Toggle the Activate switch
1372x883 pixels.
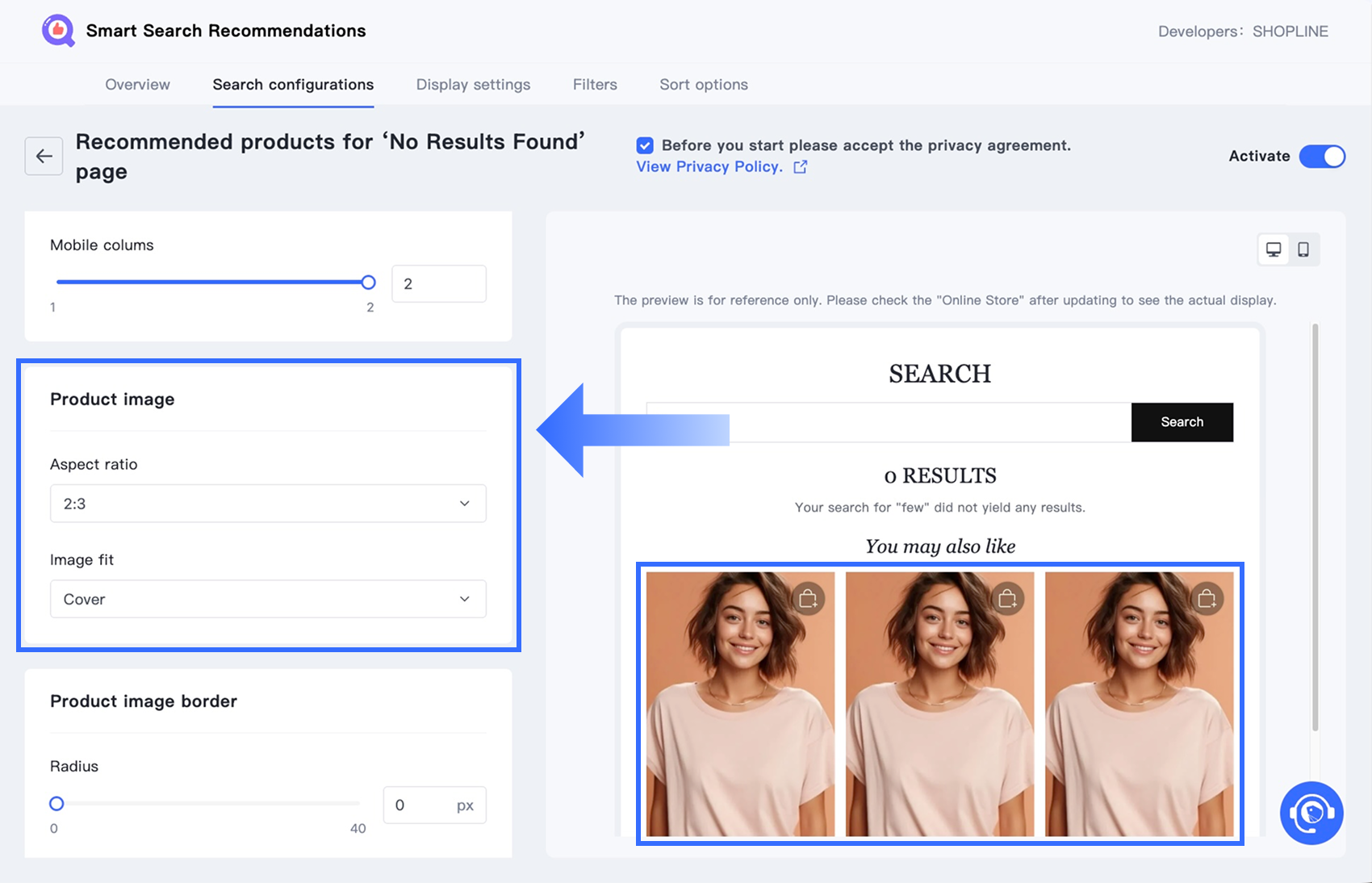point(1322,156)
